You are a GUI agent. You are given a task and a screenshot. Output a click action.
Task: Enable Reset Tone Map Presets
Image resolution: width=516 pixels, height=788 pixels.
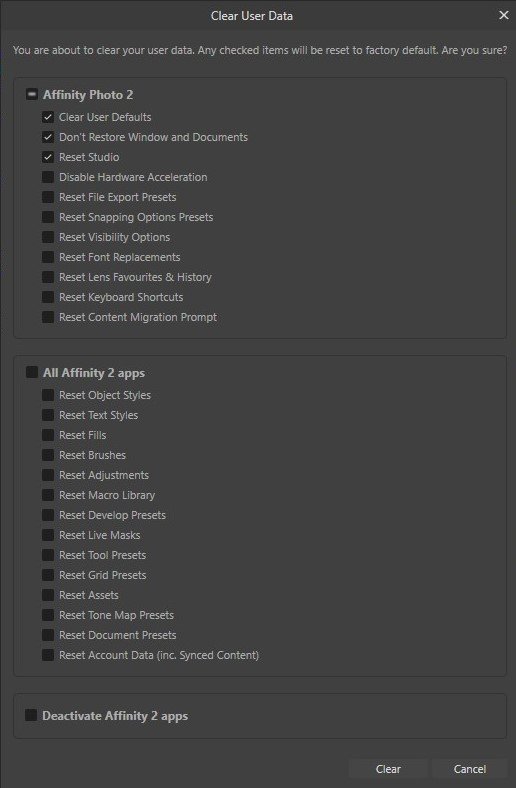point(48,615)
